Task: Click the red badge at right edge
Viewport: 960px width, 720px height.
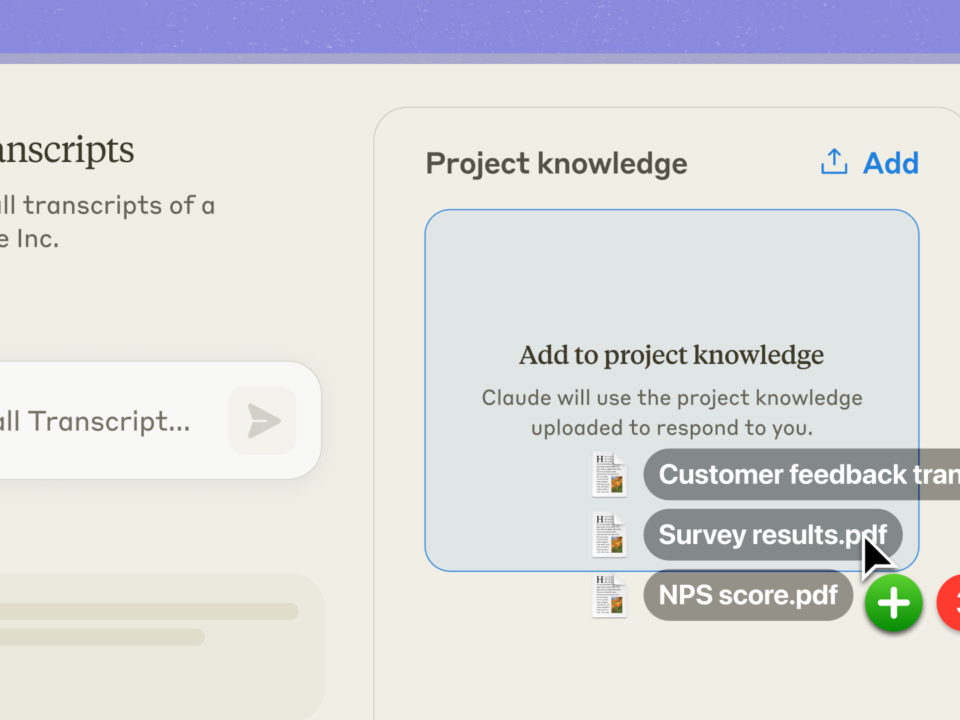Action: pos(950,603)
